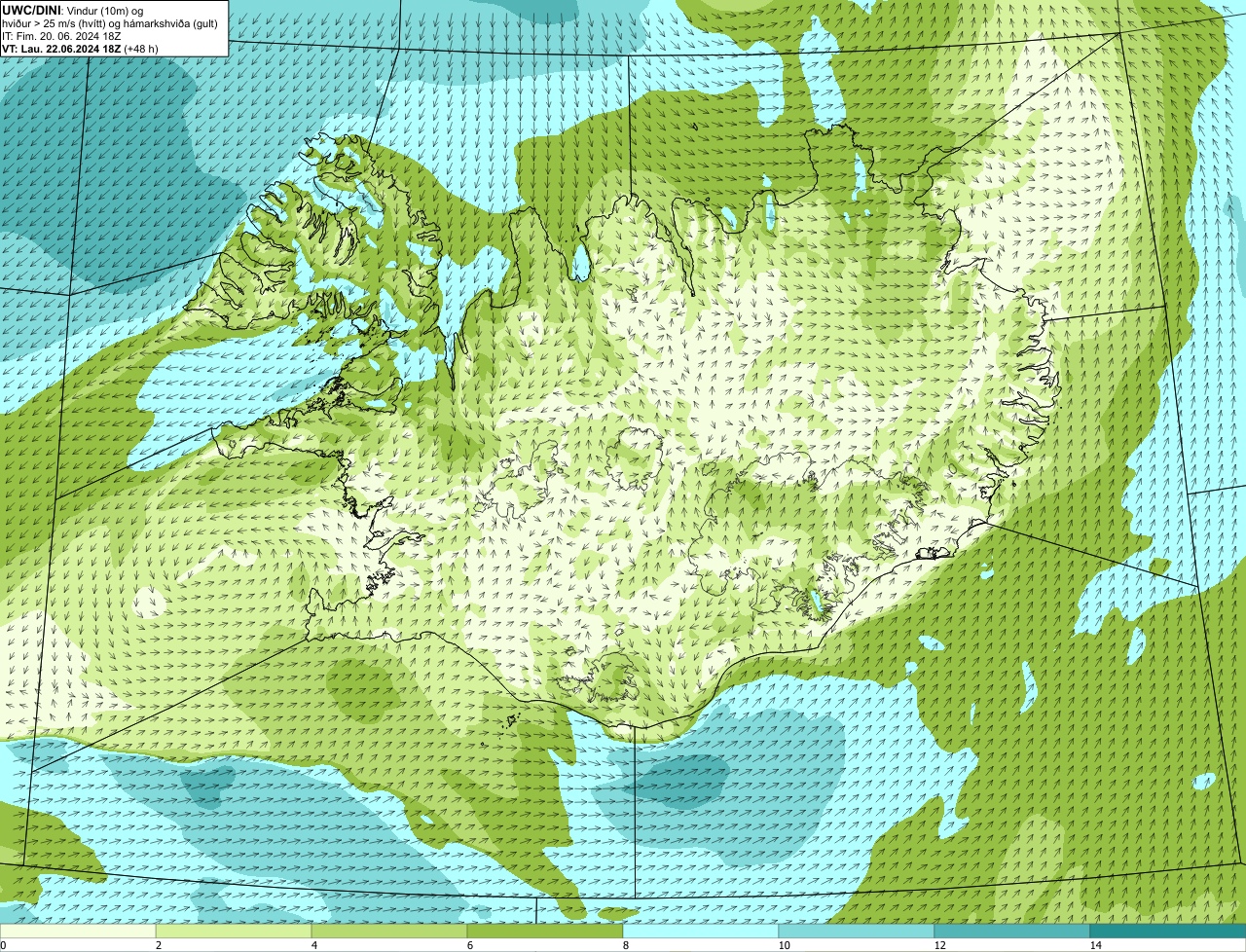Click the 4–6 m/s green legend swatch
The height and width of the screenshot is (952, 1246).
click(x=389, y=931)
